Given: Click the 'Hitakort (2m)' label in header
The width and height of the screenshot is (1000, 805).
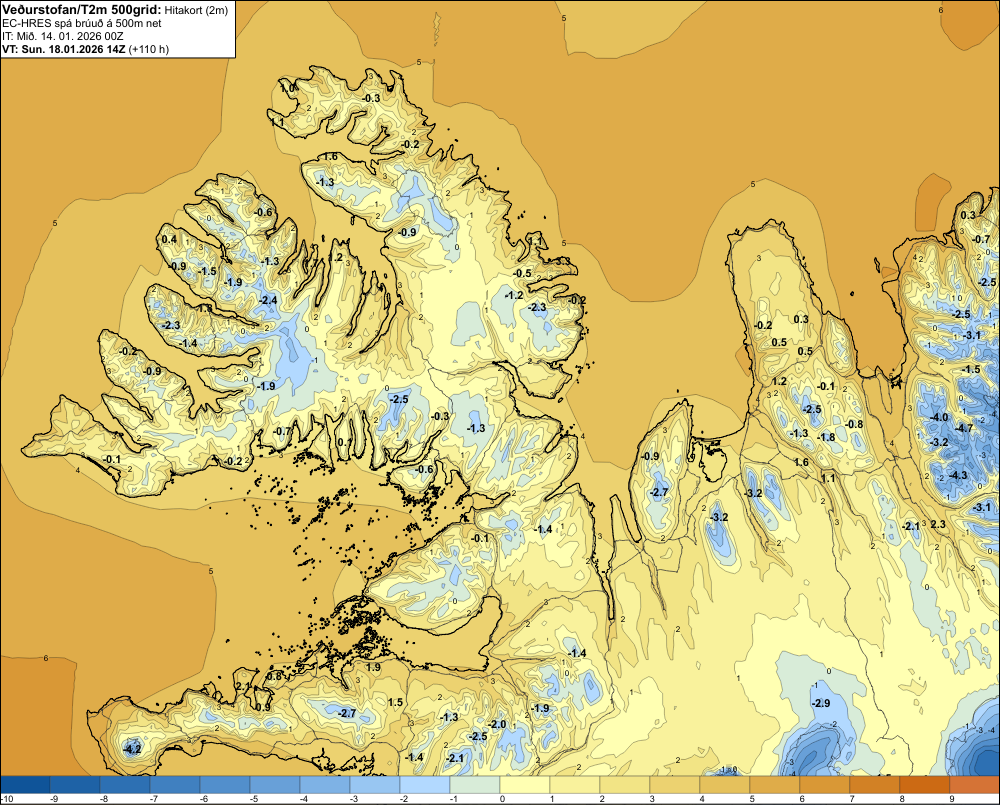Looking at the screenshot, I should coord(196,10).
